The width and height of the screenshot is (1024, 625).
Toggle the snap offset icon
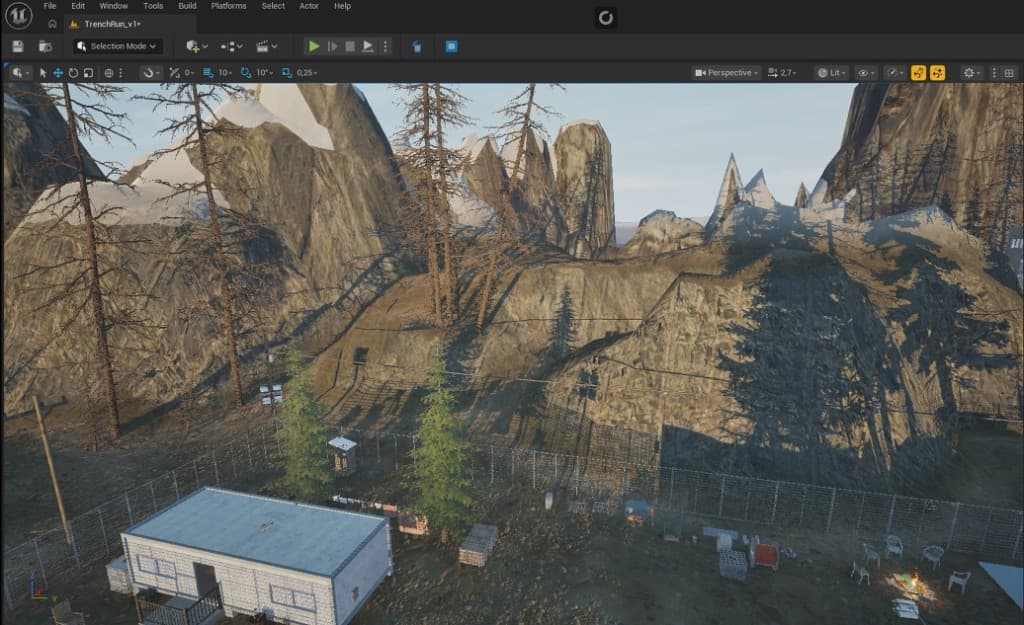(174, 72)
